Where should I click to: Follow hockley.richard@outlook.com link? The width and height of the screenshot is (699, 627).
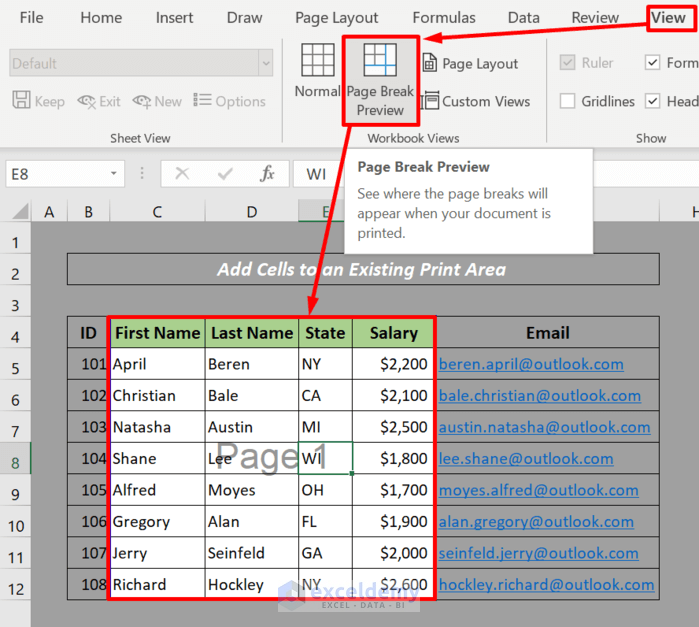pyautogui.click(x=546, y=585)
